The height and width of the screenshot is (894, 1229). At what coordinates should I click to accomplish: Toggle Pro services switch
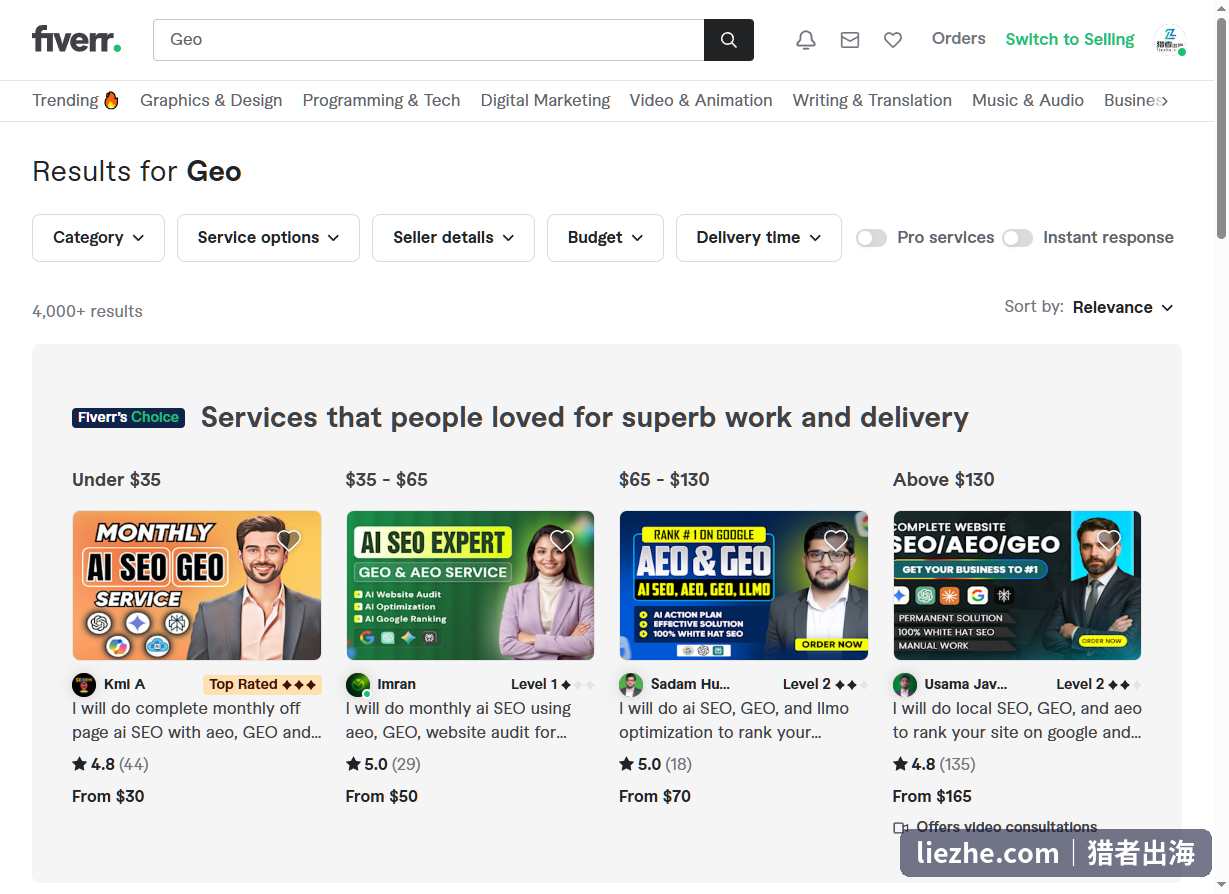(871, 238)
